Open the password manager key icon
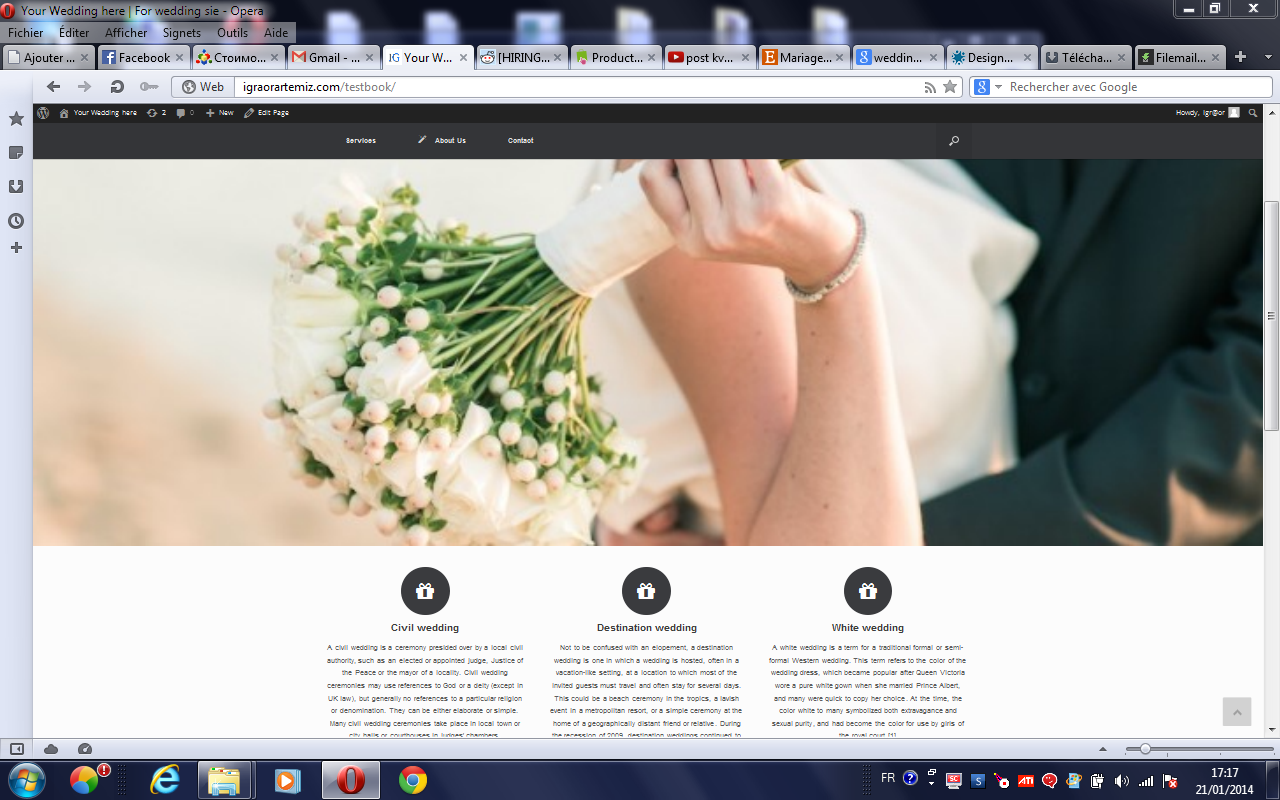The image size is (1280, 800). pos(149,87)
